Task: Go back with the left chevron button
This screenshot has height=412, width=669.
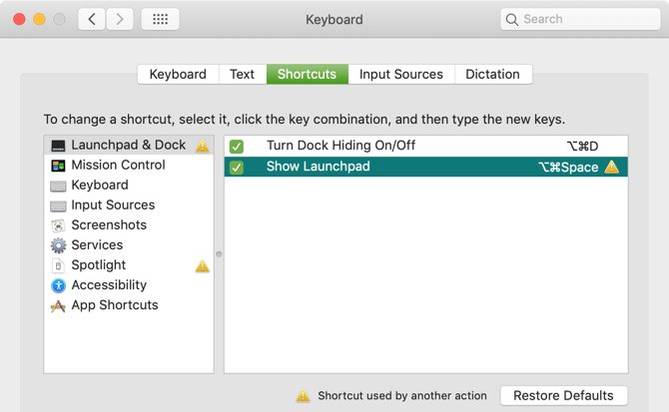Action: tap(92, 19)
